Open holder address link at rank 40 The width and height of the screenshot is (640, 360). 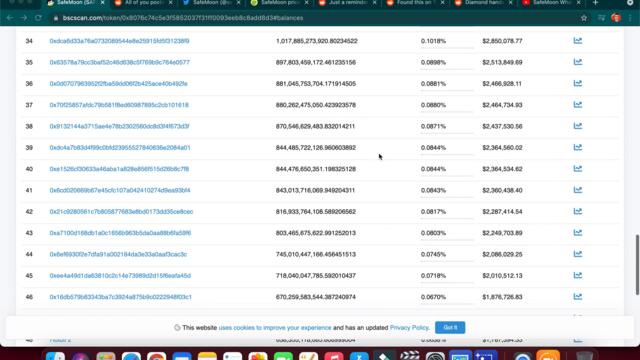pyautogui.click(x=119, y=169)
